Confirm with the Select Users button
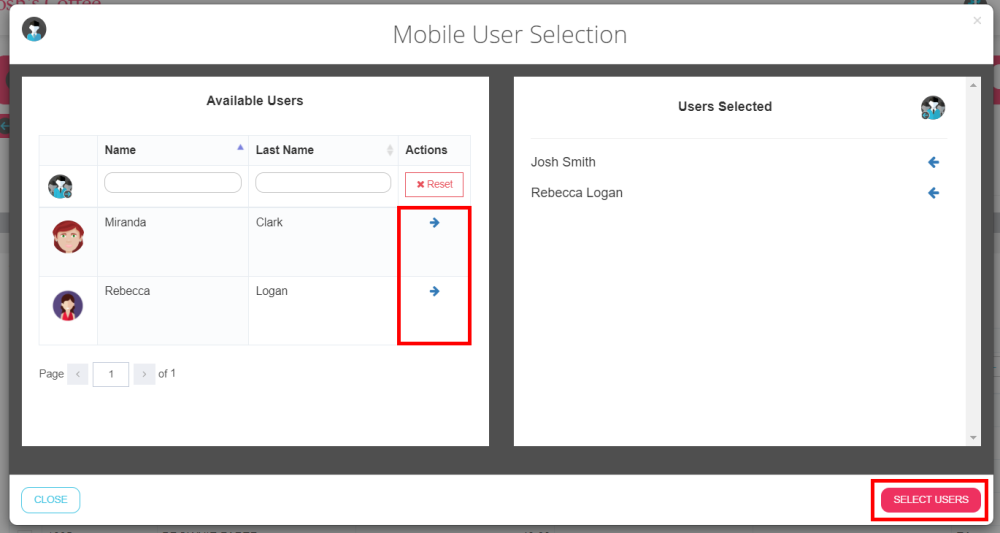The width and height of the screenshot is (1000, 533). pos(930,500)
